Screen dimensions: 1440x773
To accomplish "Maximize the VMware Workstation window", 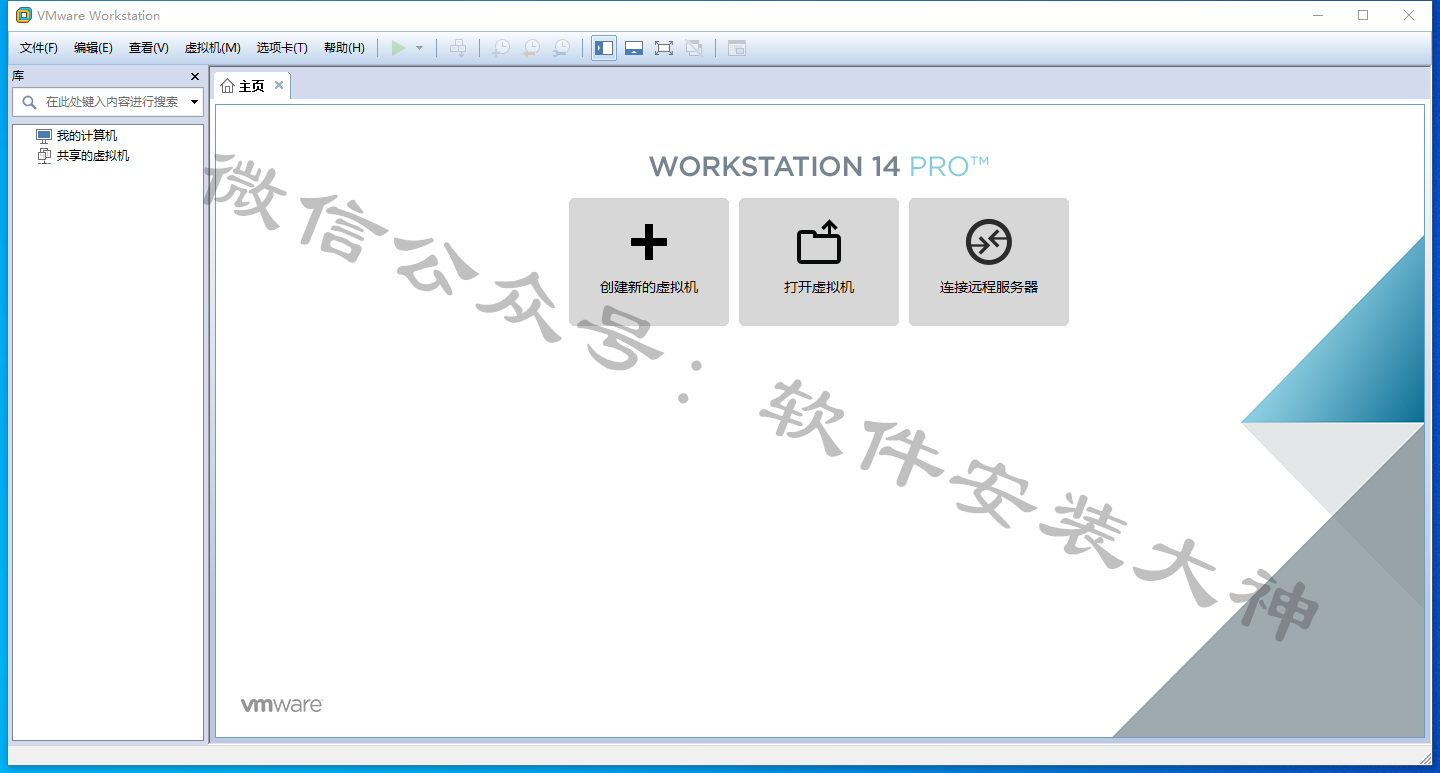I will point(1363,15).
